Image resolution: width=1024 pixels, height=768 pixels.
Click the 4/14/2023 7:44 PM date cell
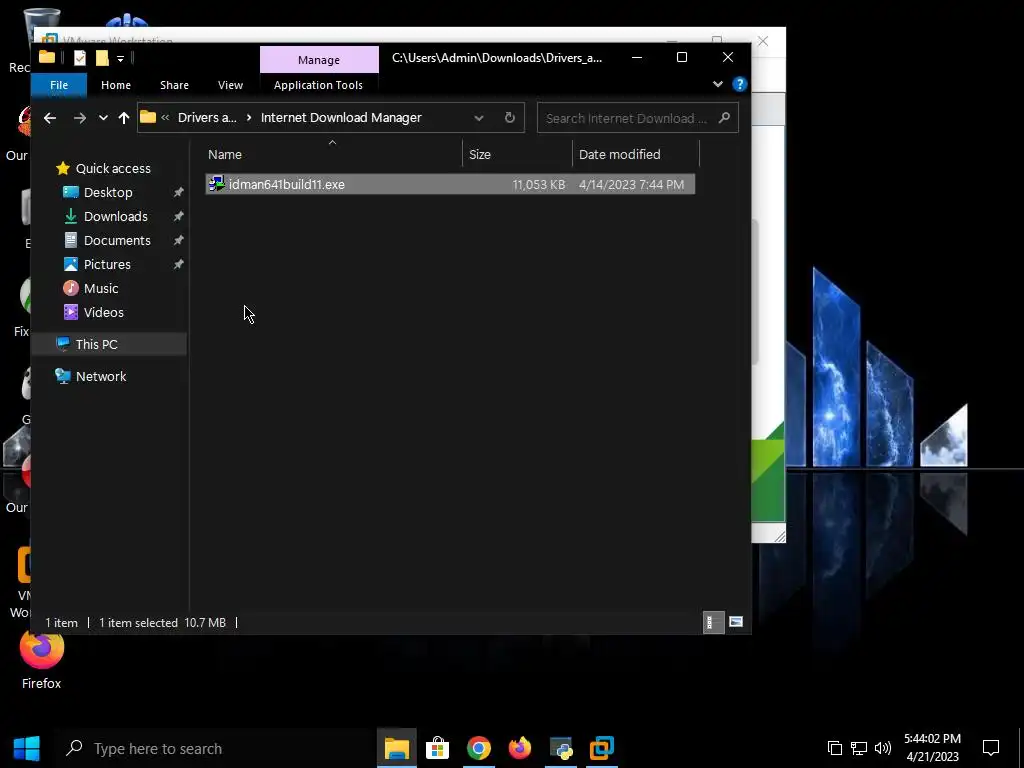(632, 185)
